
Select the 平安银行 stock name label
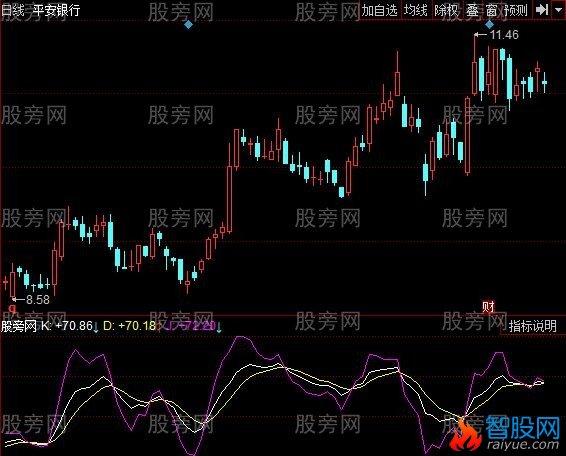coord(56,10)
